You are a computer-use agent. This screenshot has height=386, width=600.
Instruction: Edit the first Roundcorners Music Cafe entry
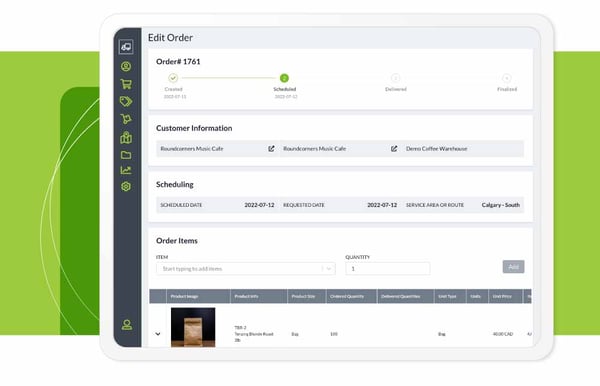coord(271,148)
